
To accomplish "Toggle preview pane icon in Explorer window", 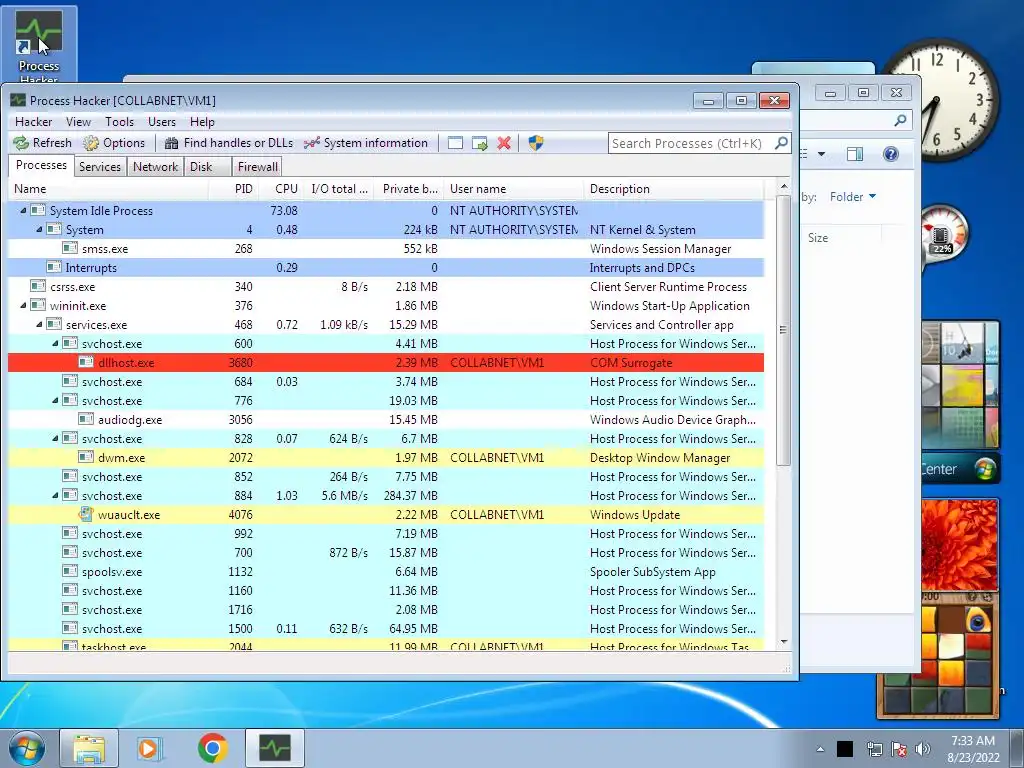I will click(854, 154).
